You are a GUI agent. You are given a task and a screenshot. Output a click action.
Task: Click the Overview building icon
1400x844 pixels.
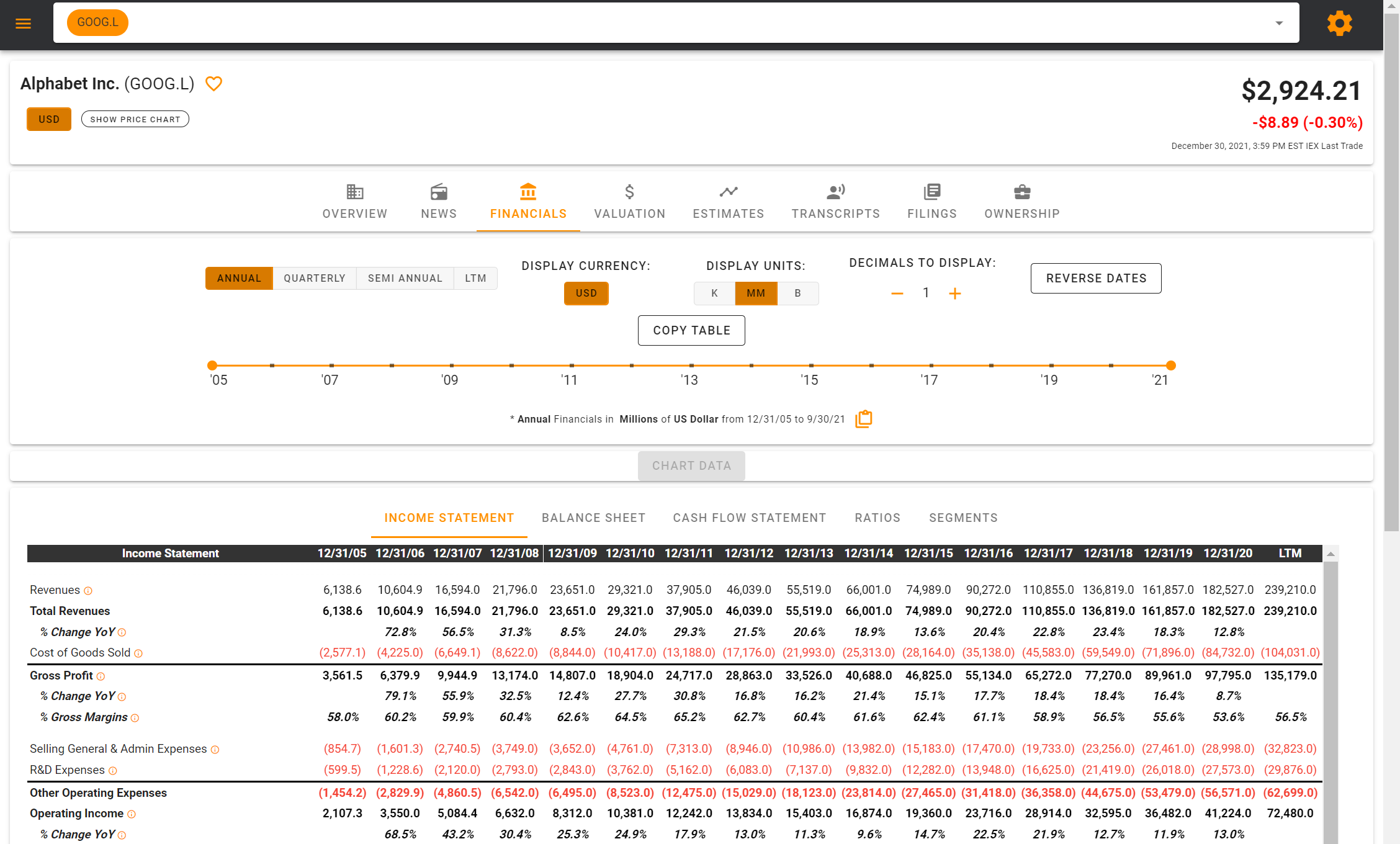pyautogui.click(x=355, y=192)
